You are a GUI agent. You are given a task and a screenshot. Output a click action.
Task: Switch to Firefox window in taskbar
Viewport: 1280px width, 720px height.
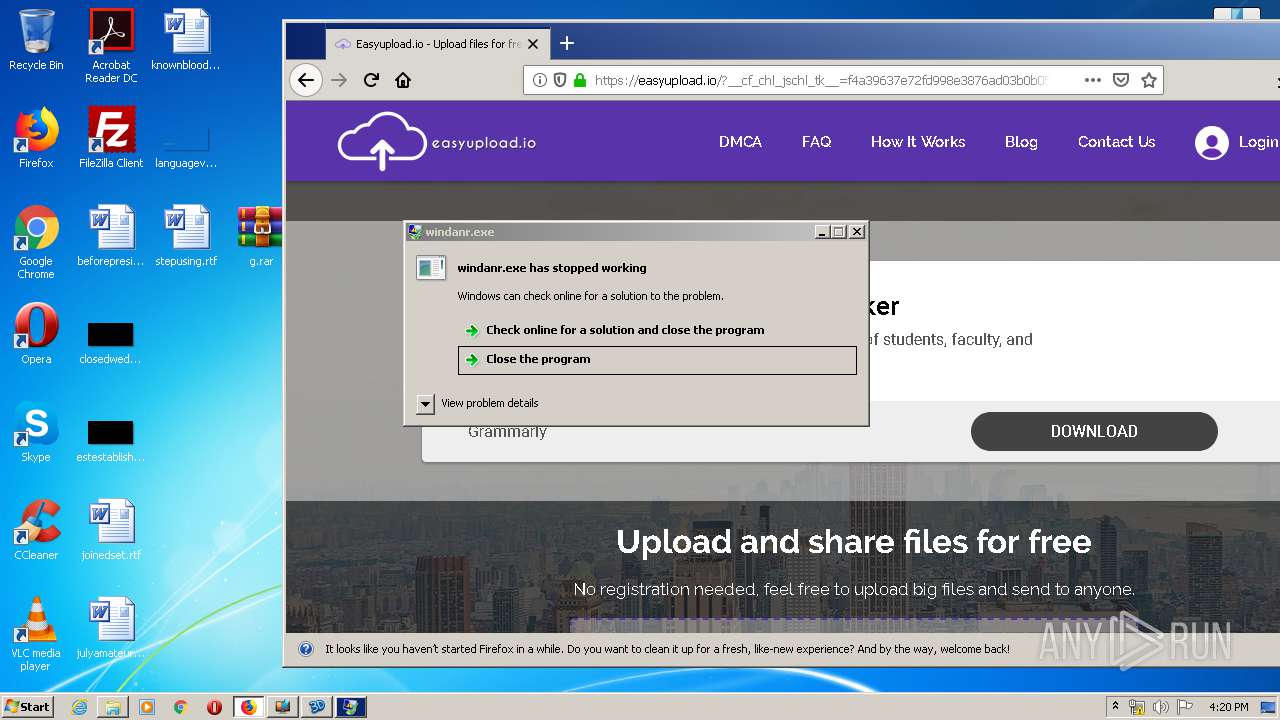pos(249,707)
